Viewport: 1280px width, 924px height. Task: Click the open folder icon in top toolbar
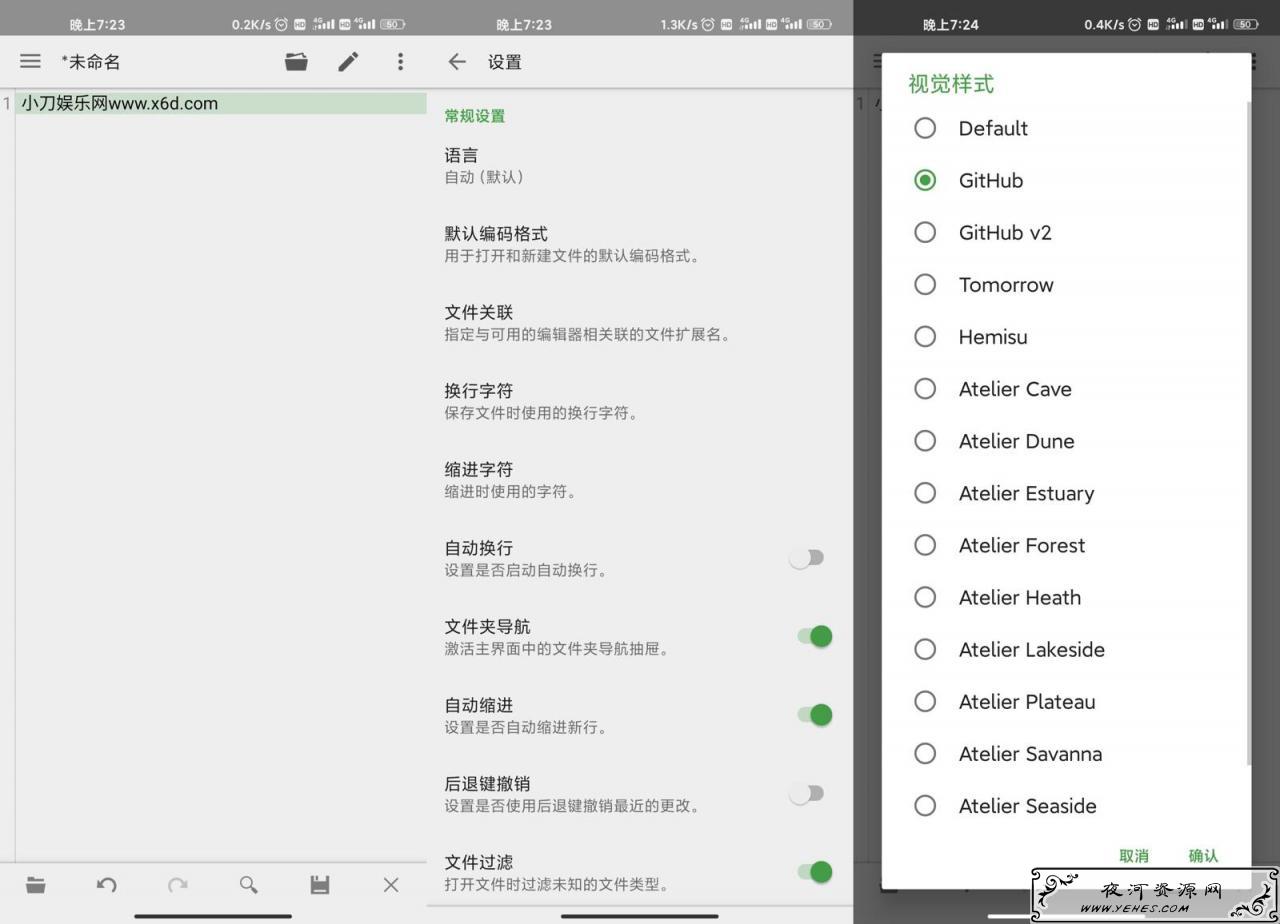(296, 62)
